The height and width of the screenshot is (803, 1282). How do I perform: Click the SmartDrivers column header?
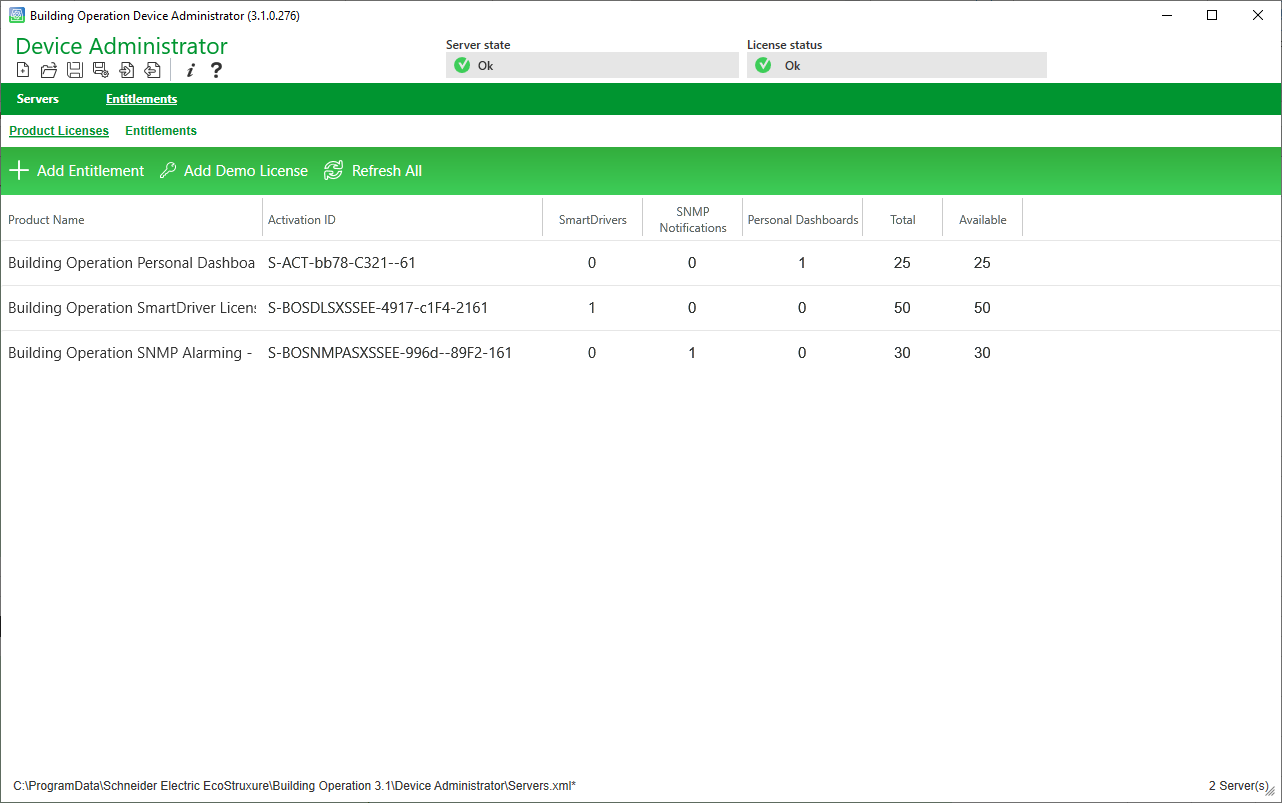click(593, 220)
